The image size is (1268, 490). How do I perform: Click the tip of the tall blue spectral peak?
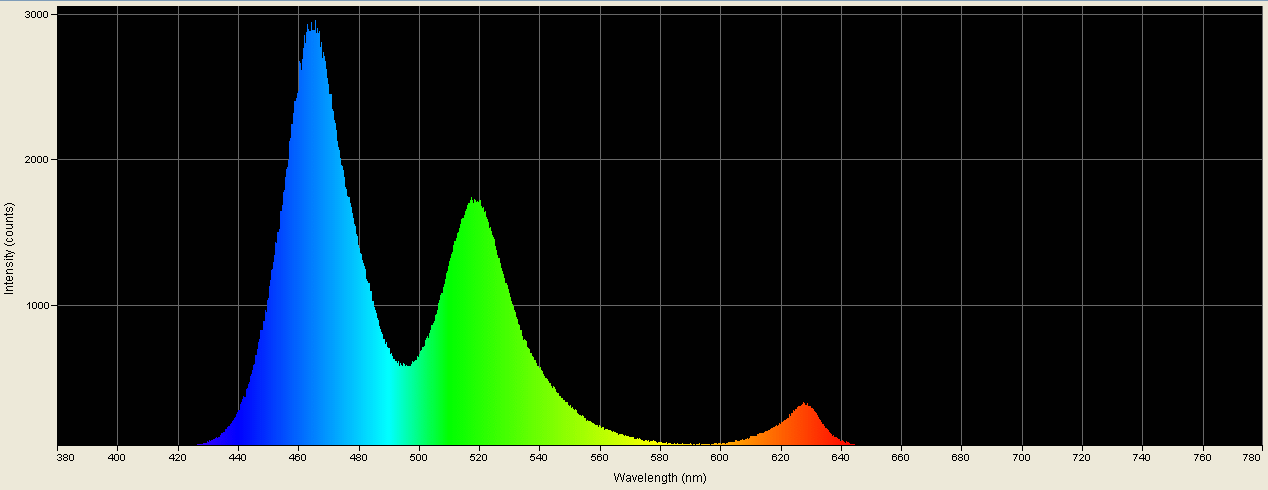(313, 27)
